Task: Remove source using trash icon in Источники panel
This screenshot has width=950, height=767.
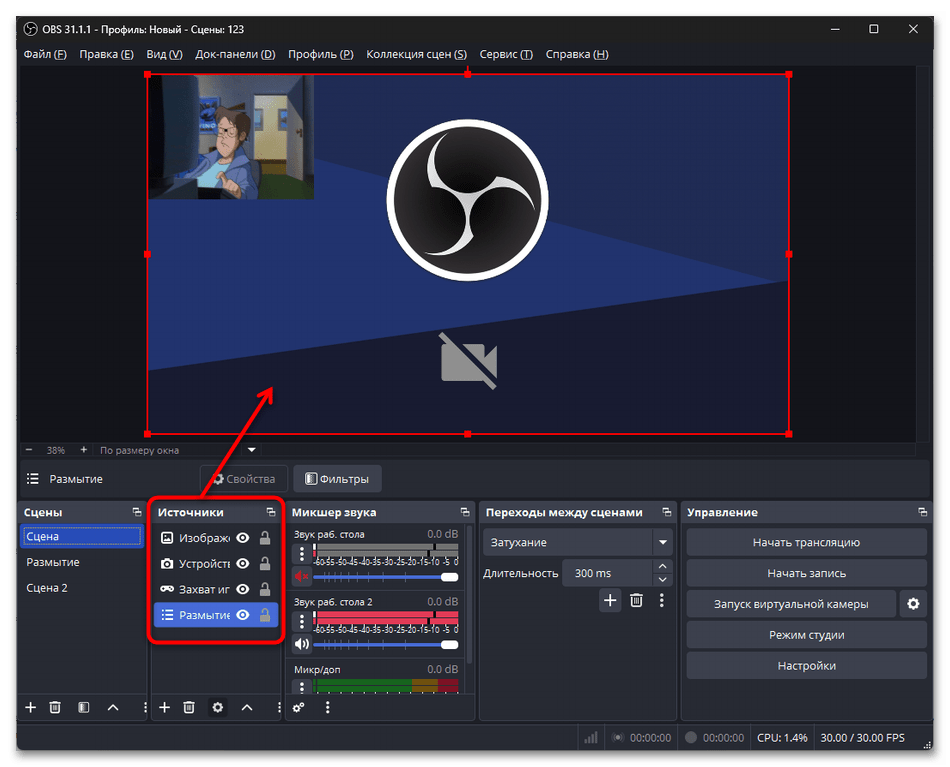Action: point(189,707)
